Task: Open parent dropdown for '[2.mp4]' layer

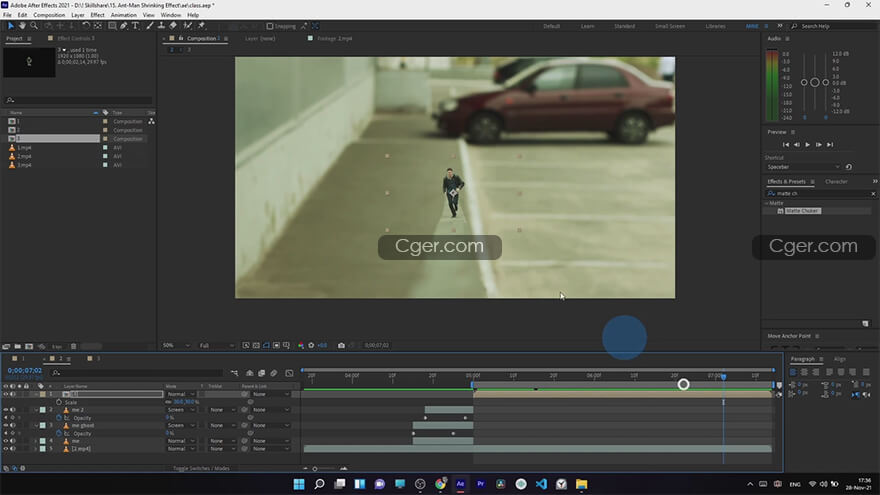Action: [x=269, y=449]
